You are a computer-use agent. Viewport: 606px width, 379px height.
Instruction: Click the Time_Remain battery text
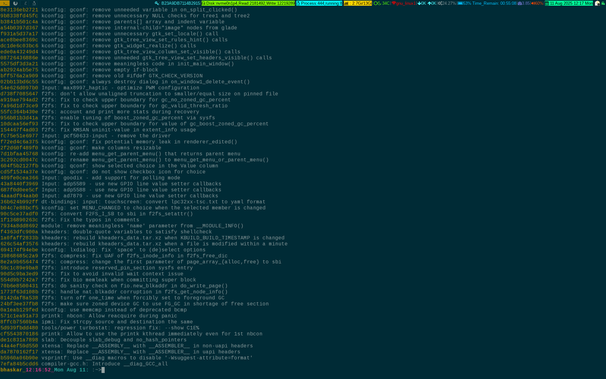[494, 3]
